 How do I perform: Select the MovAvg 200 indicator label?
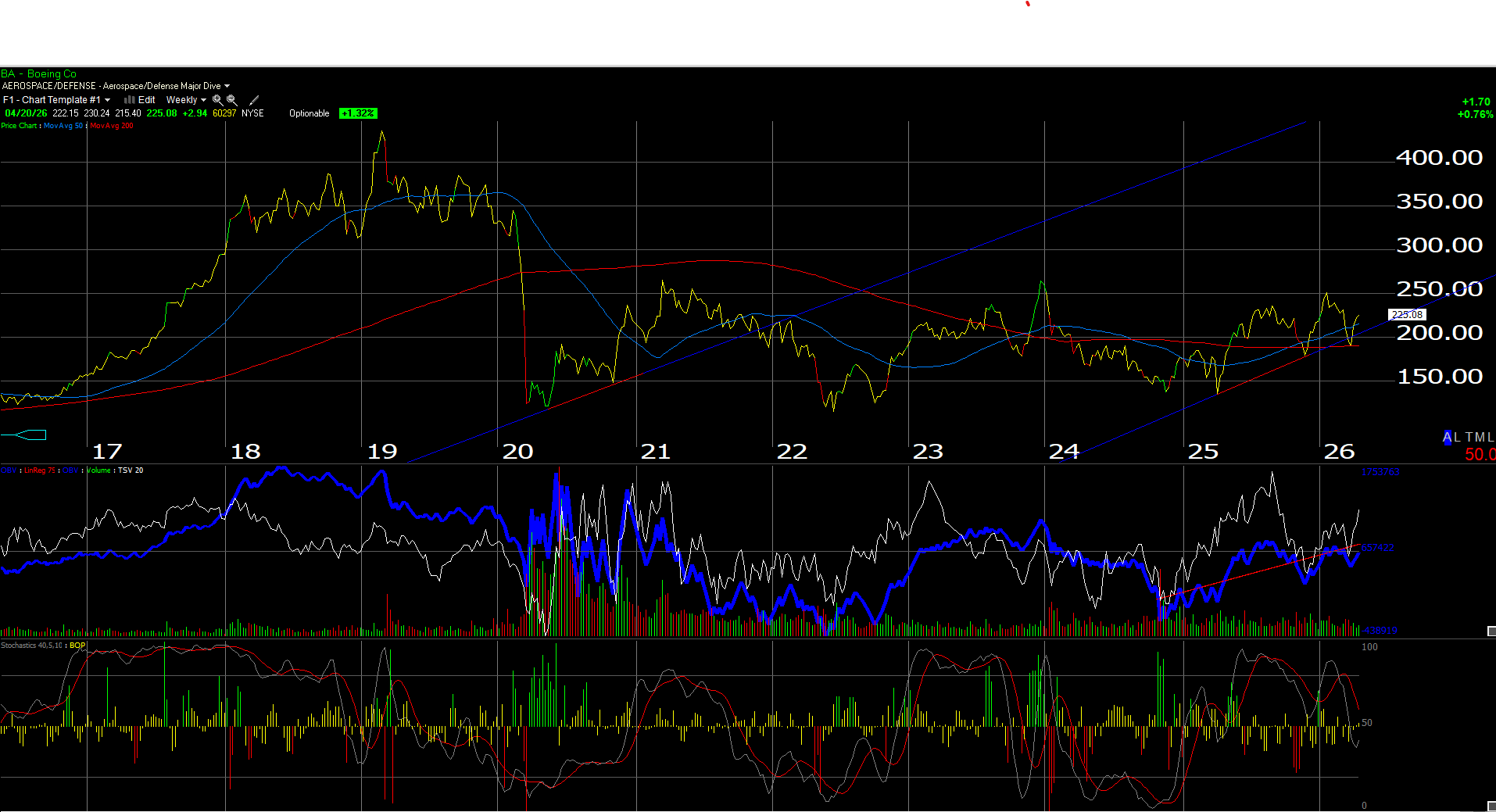(x=111, y=126)
